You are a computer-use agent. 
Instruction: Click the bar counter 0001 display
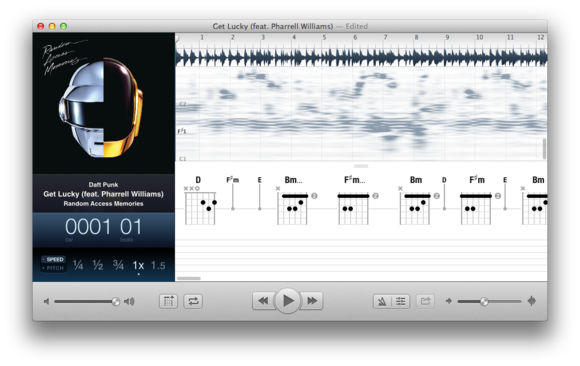coord(88,227)
